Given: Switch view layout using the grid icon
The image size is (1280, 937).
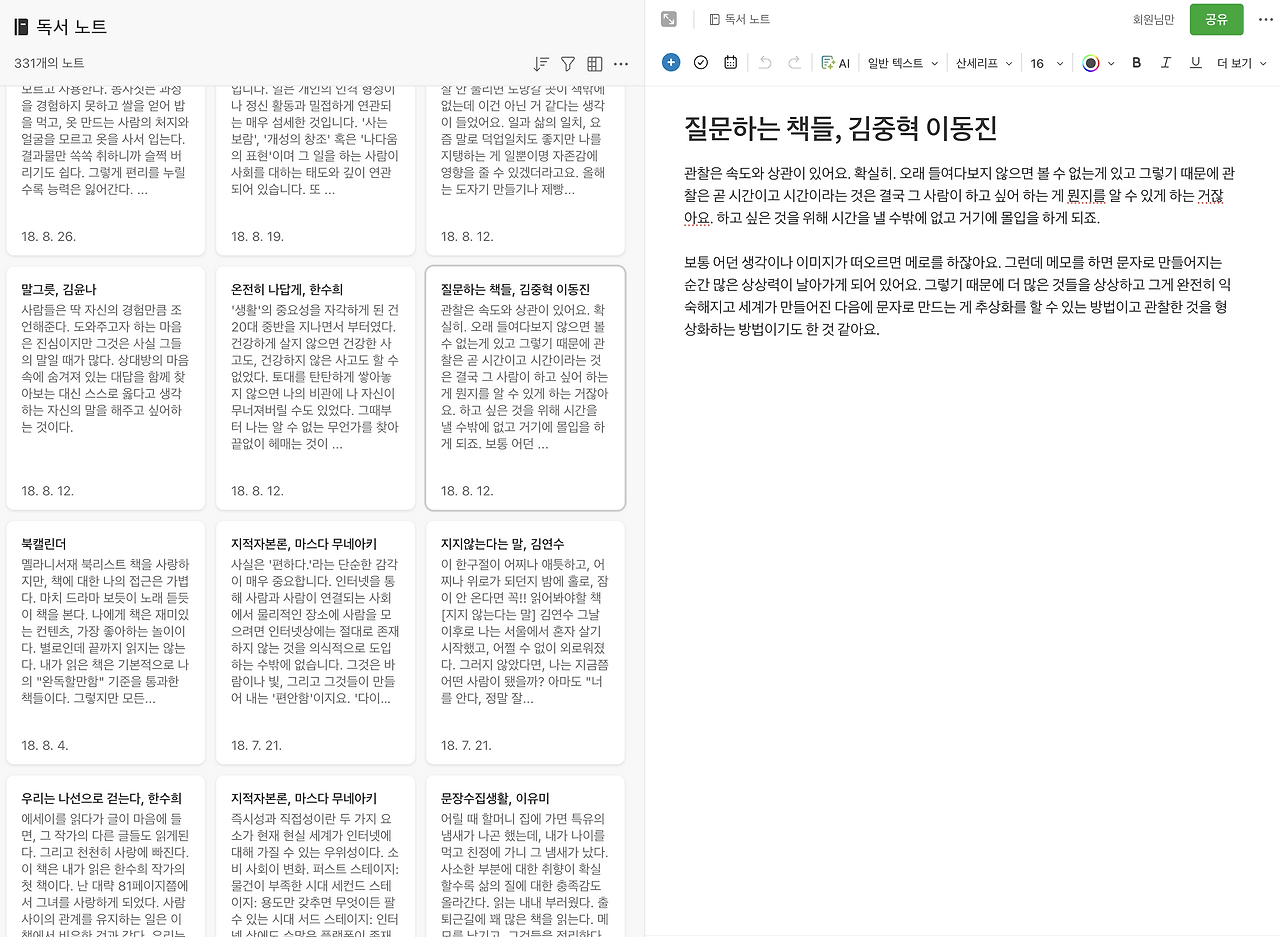Looking at the screenshot, I should [594, 63].
